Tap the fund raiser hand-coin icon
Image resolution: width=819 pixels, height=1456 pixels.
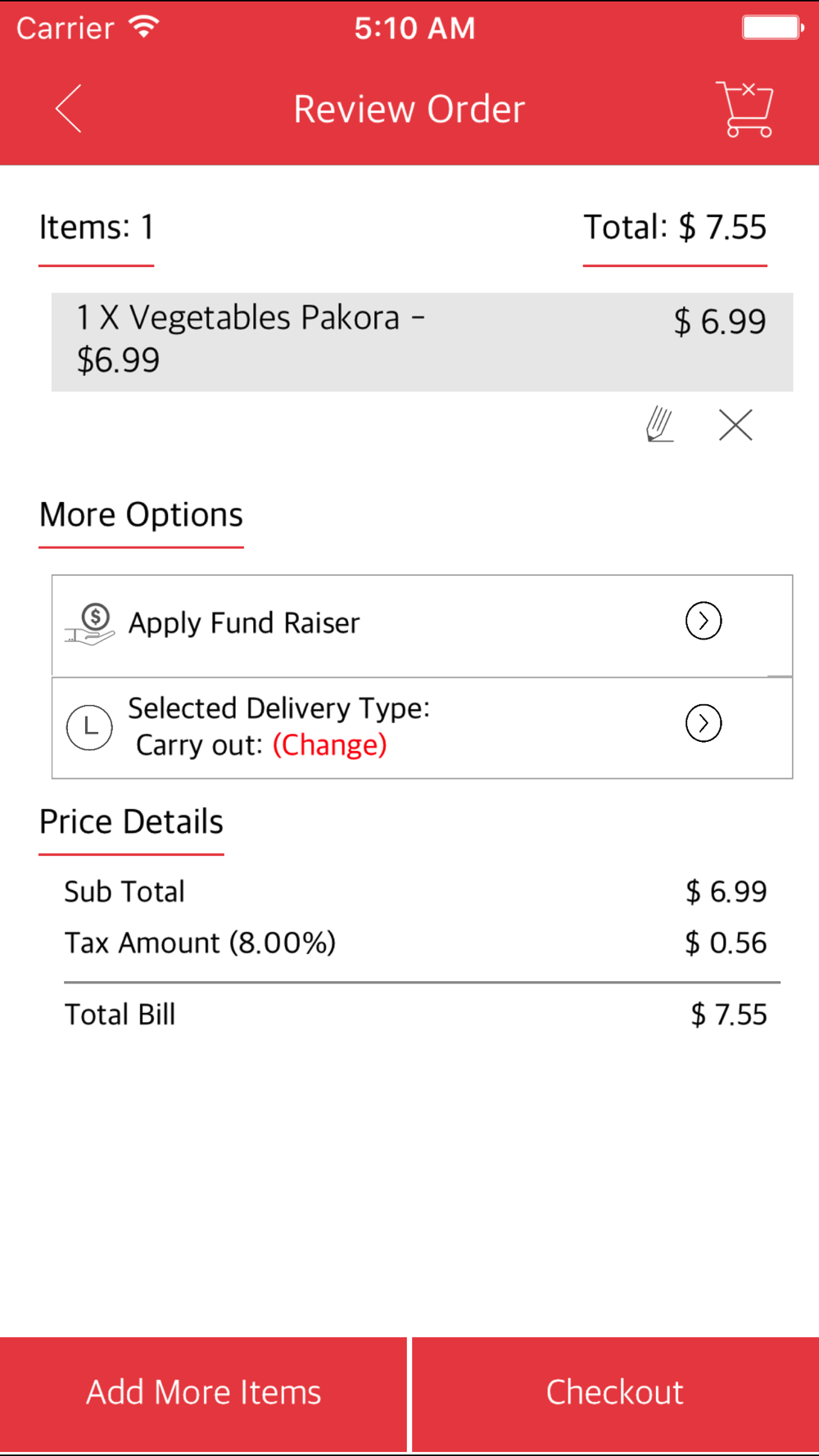[92, 624]
